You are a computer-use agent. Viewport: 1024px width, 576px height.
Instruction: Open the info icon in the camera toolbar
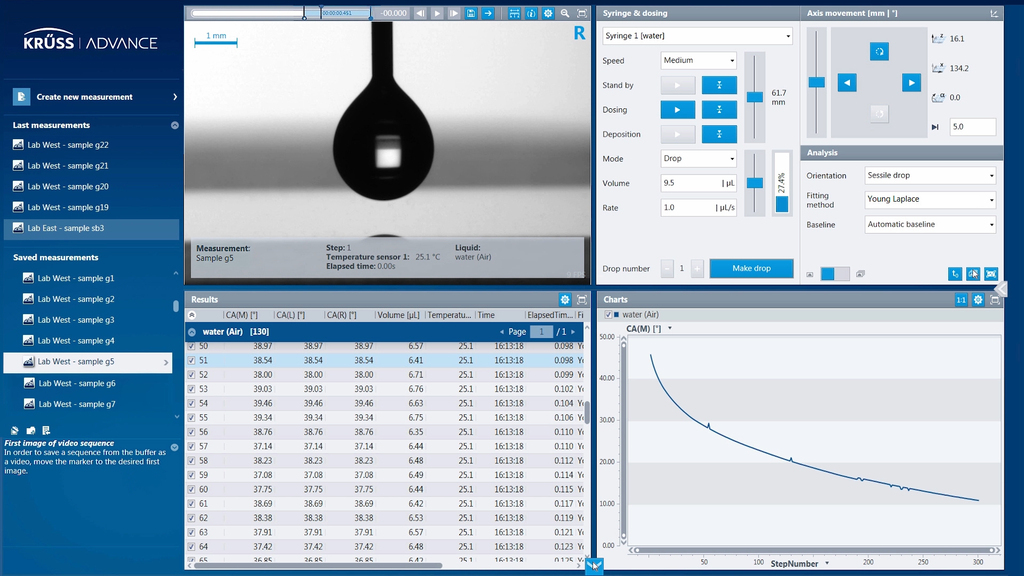[x=530, y=12]
